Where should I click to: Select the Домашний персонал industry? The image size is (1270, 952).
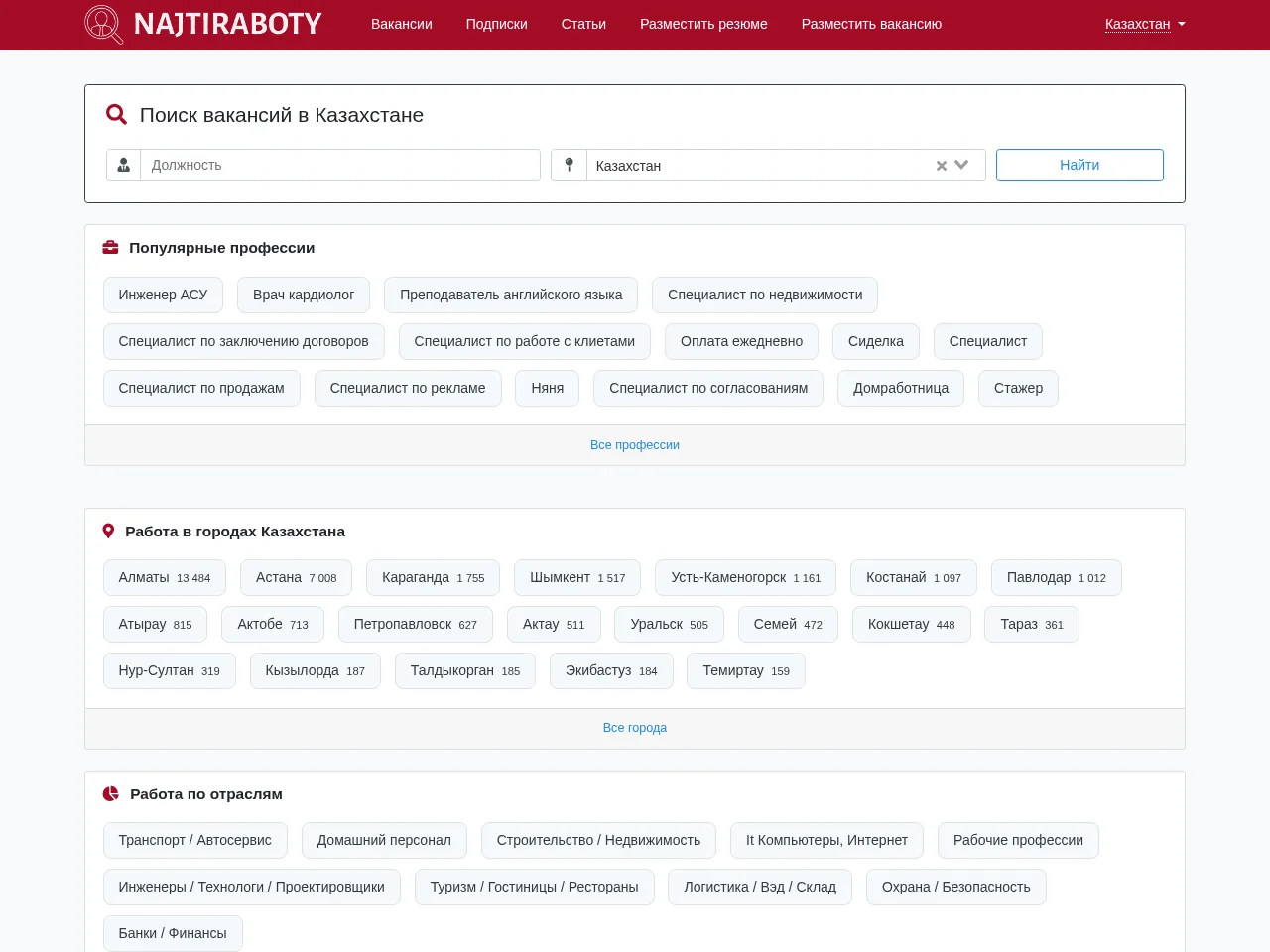(x=384, y=840)
